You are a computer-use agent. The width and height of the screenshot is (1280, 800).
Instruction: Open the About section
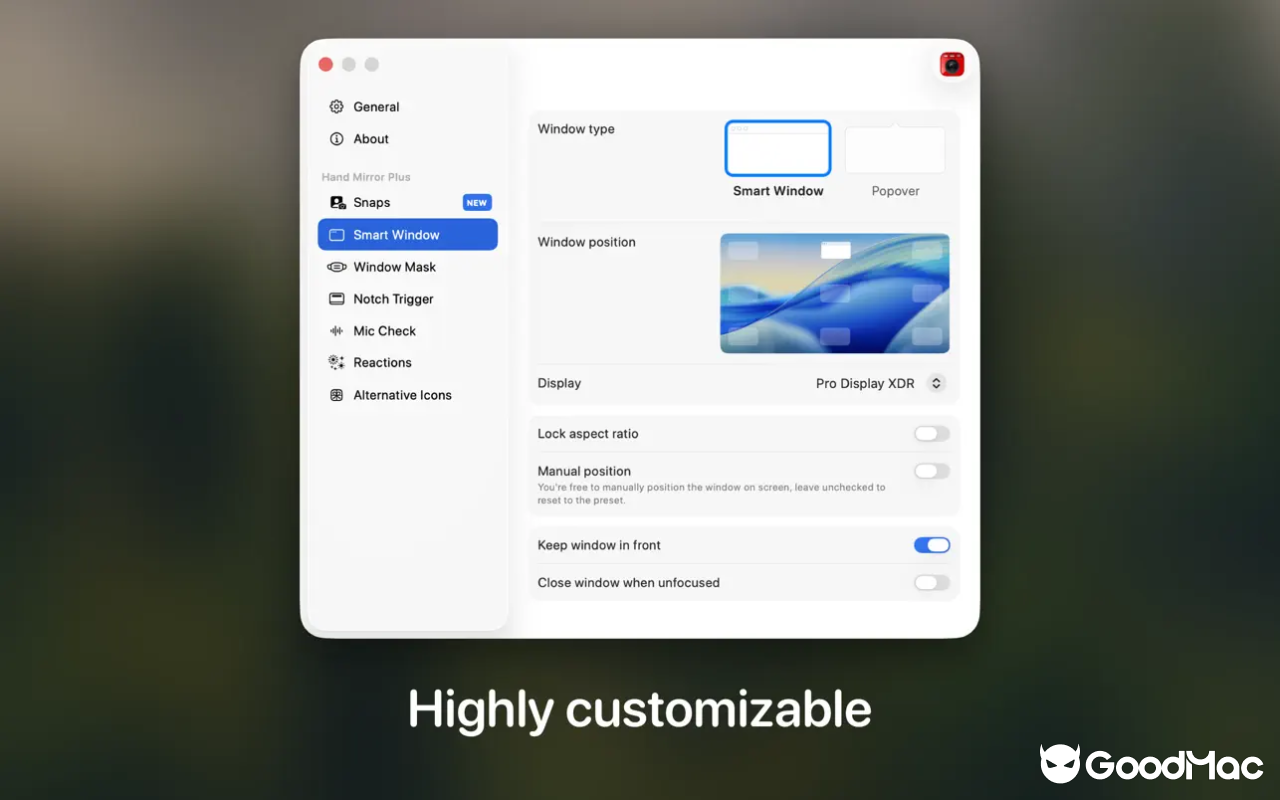[x=371, y=139]
